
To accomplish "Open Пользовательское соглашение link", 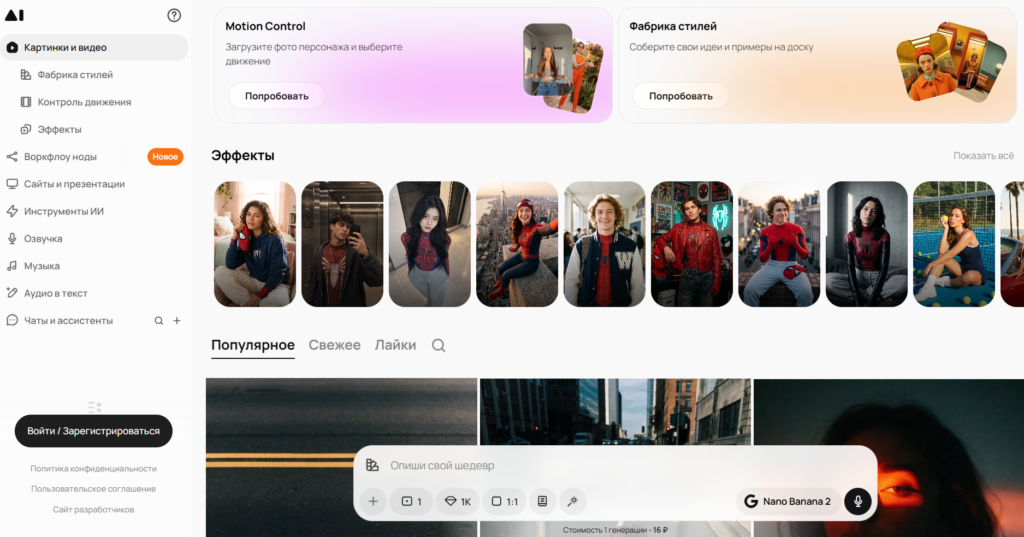I will click(93, 489).
